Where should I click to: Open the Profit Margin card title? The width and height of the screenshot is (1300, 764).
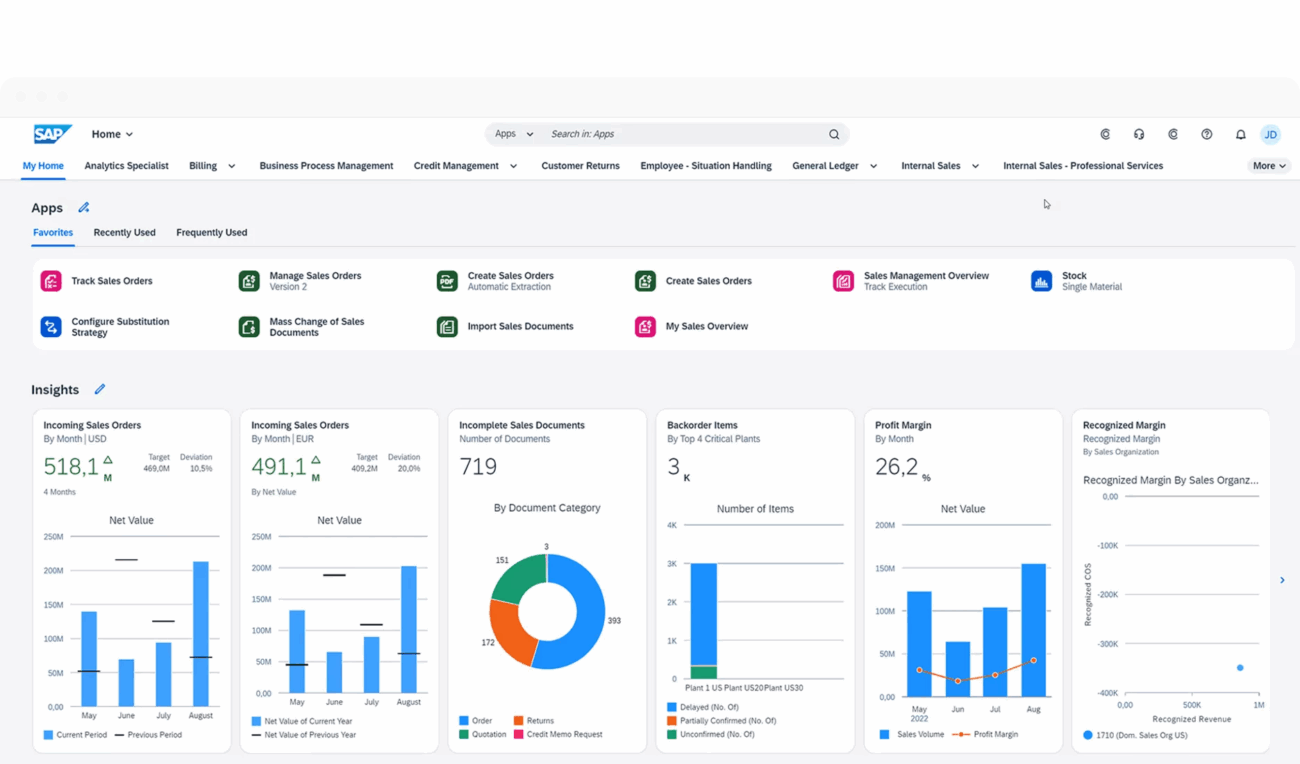click(x=903, y=425)
